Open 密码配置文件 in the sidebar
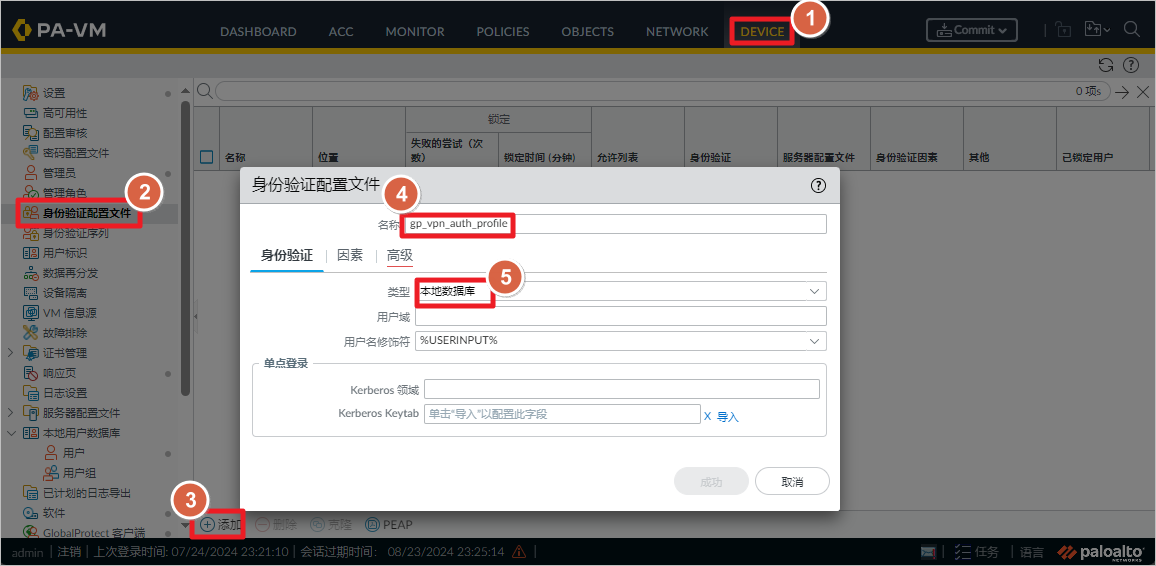Image resolution: width=1156 pixels, height=566 pixels. 76,153
